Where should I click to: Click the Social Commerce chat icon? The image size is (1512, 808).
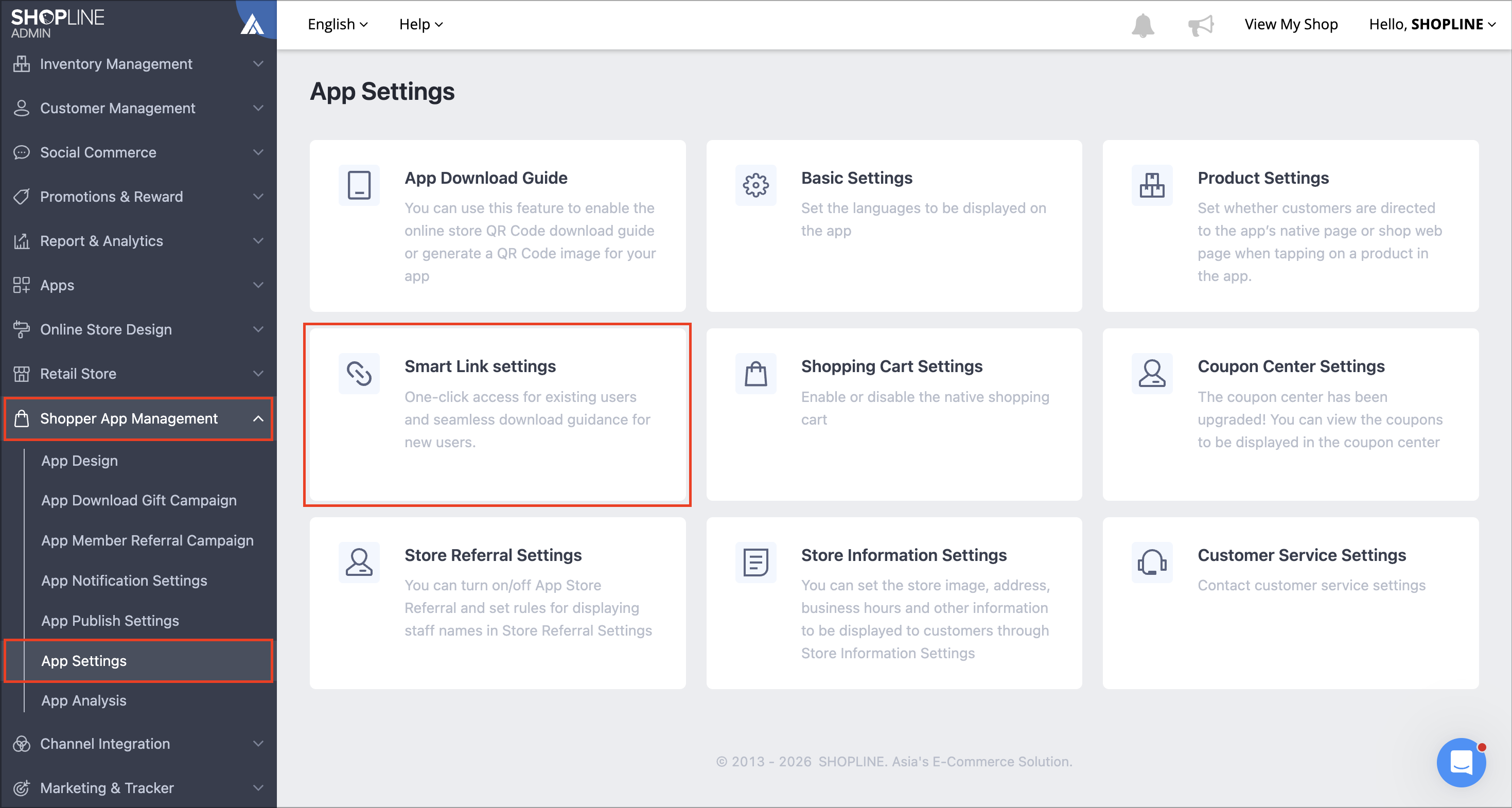[x=22, y=152]
